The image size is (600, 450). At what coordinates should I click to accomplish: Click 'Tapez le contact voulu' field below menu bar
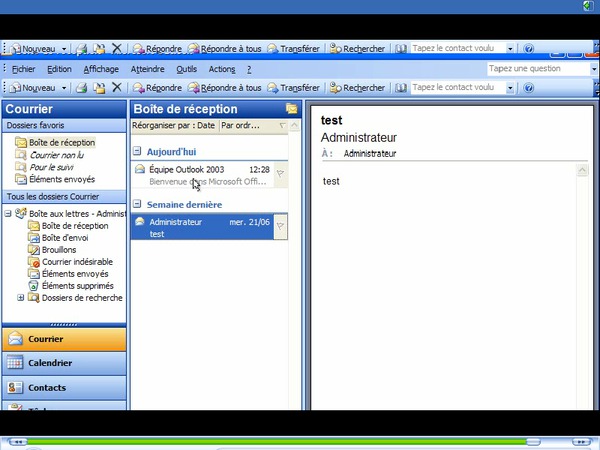[x=458, y=87]
